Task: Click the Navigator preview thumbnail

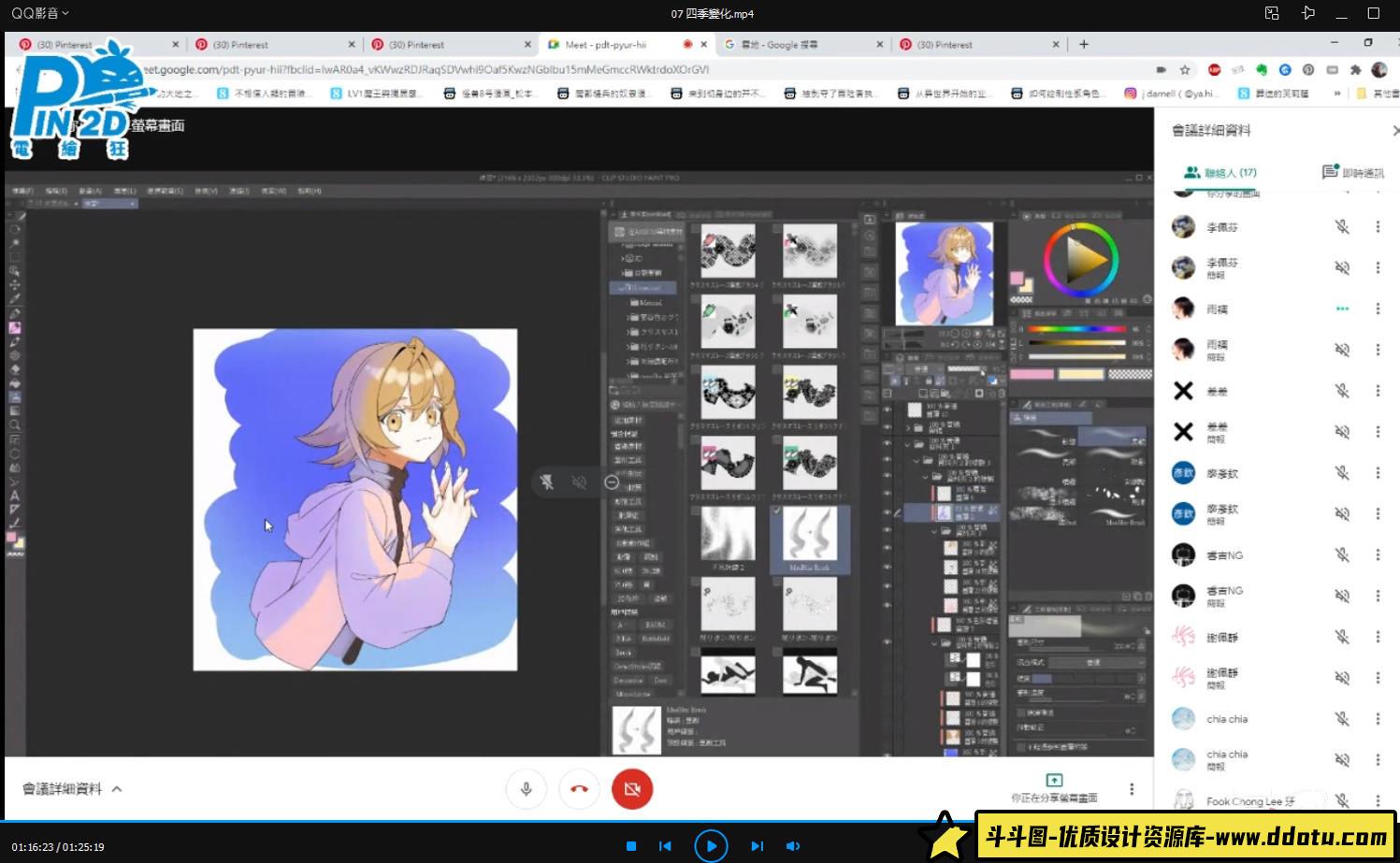Action: click(x=945, y=273)
